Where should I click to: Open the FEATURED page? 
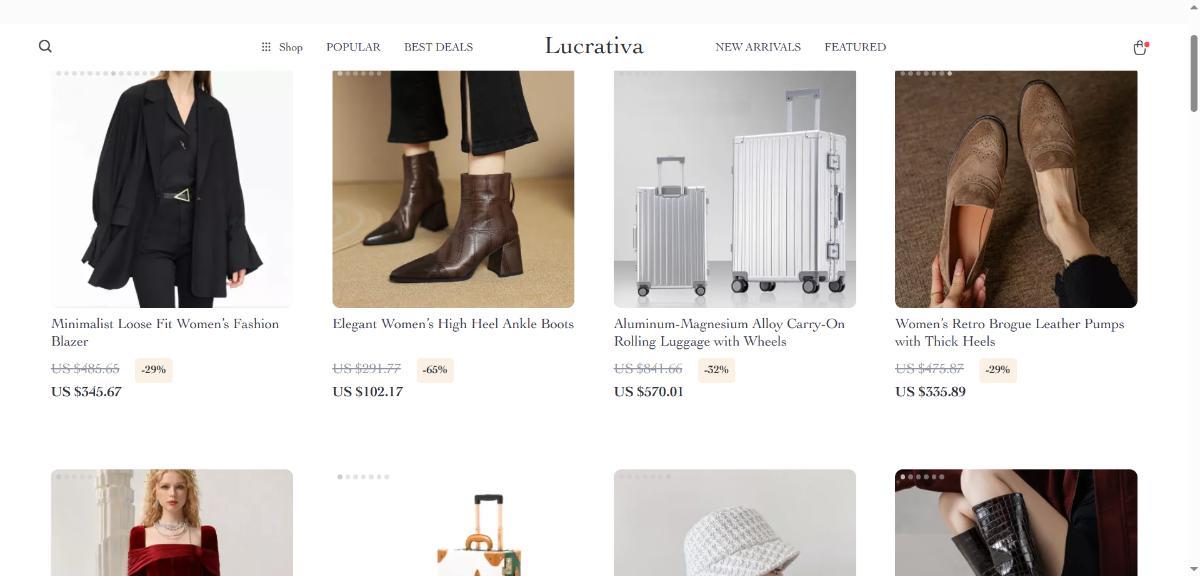(855, 47)
